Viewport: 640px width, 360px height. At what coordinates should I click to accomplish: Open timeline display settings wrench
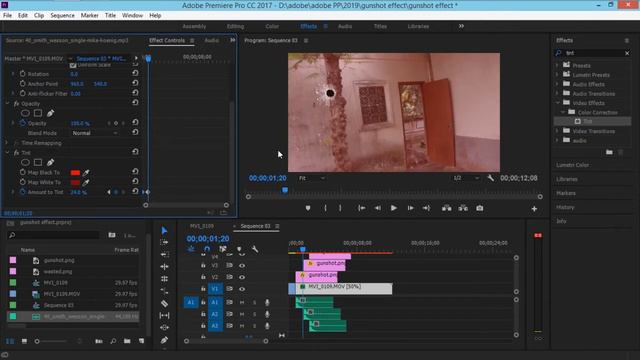click(255, 249)
